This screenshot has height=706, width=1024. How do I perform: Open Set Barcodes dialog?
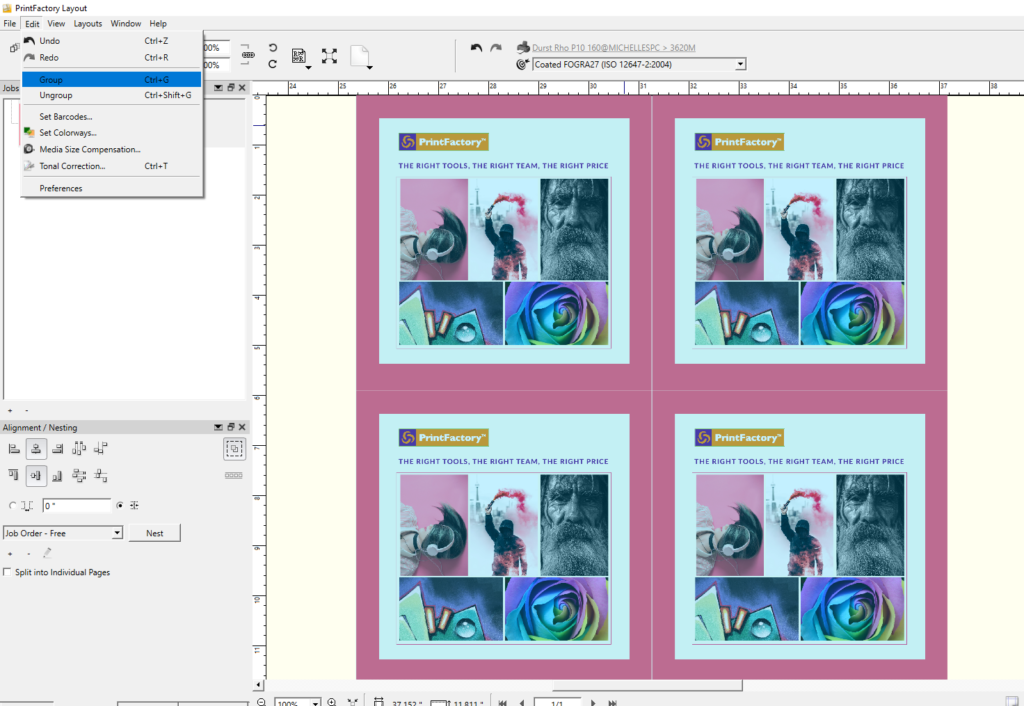tap(112, 117)
